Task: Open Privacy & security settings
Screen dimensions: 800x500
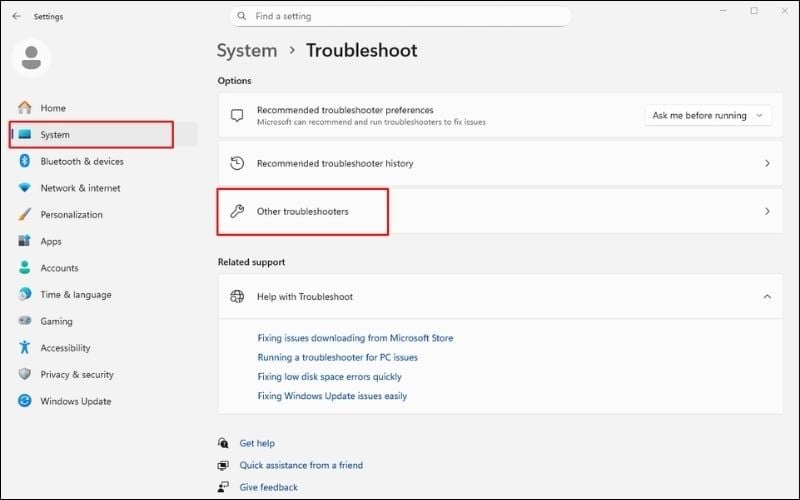Action: 77,374
